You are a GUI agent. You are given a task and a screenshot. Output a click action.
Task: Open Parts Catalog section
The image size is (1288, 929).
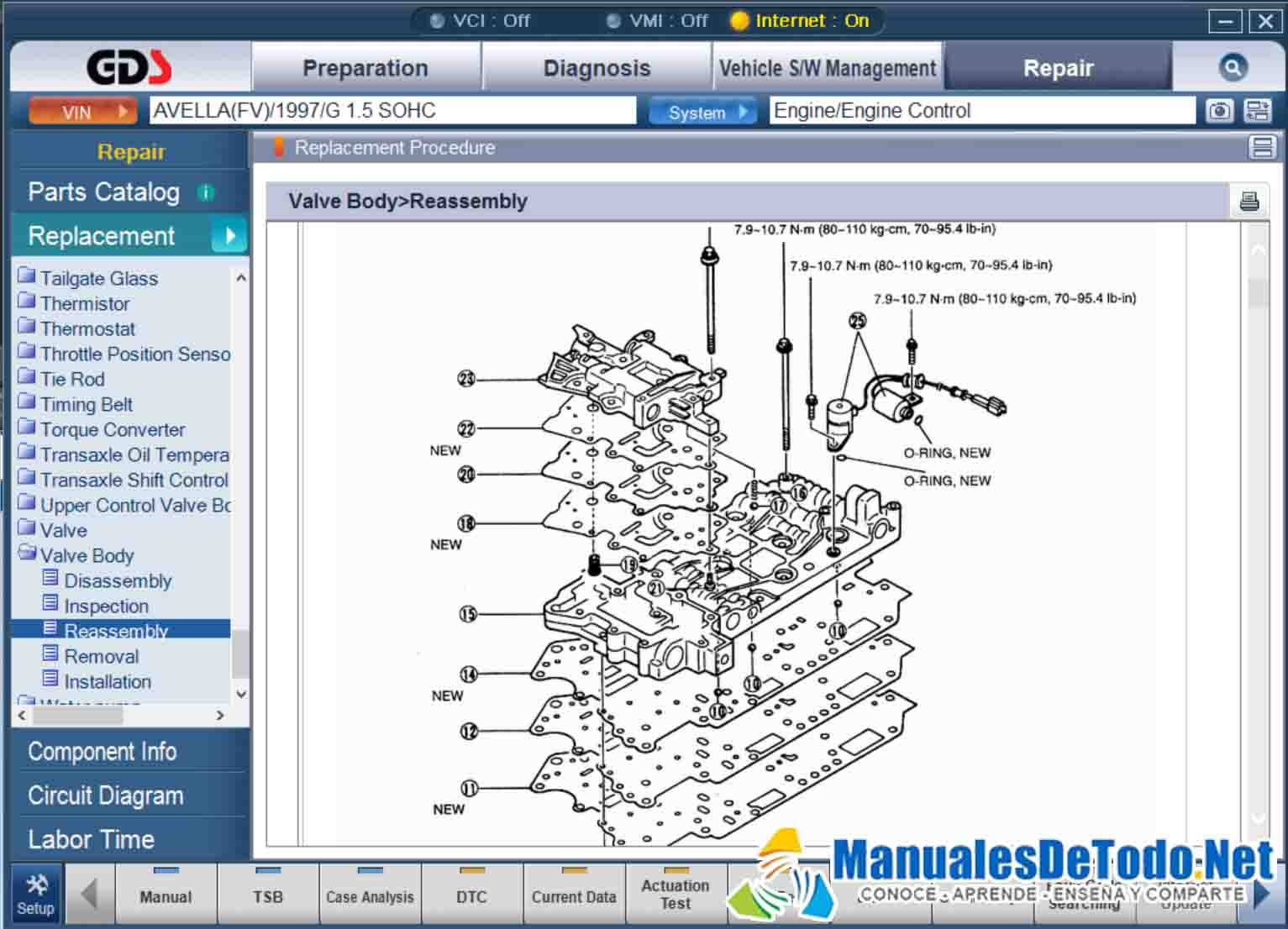[x=103, y=192]
